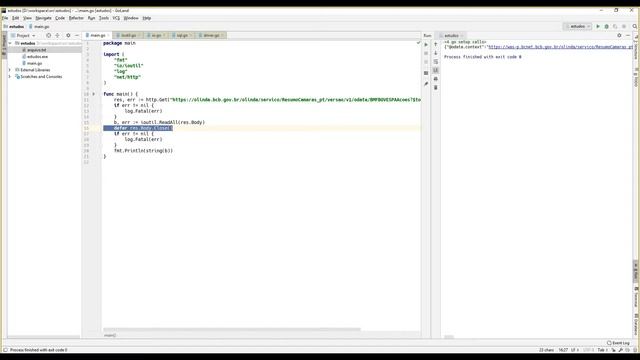This screenshot has height=360, width=640.
Task: Expand the External Libraries node
Action: pos(10,70)
